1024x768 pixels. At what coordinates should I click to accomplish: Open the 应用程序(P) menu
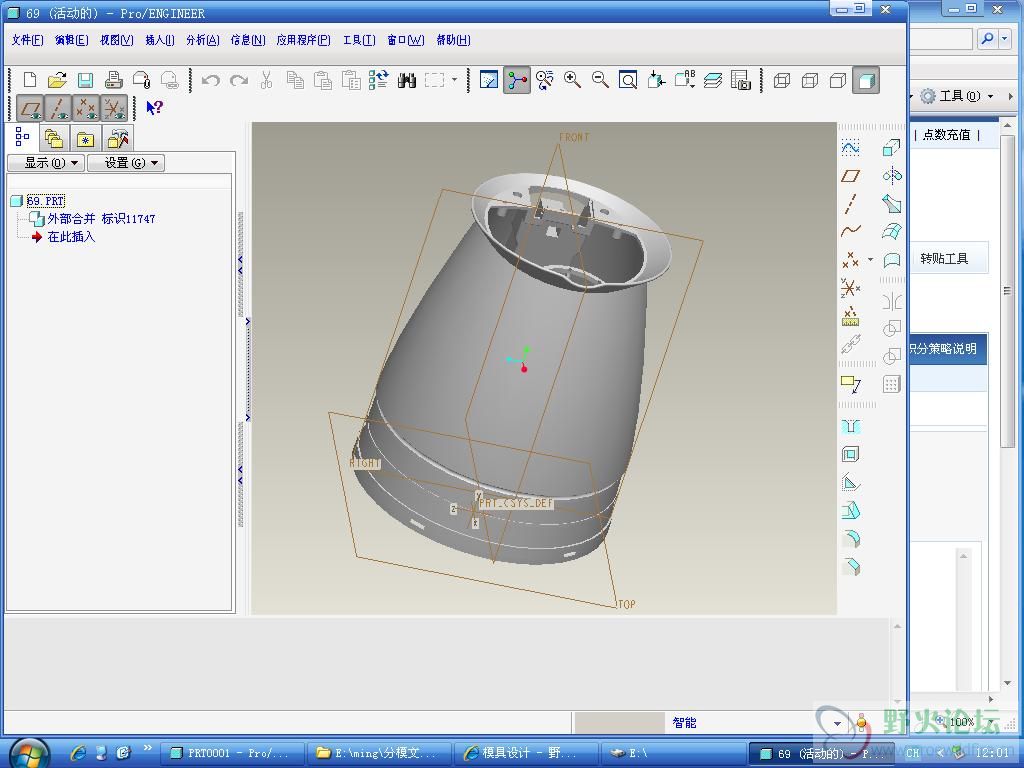pos(304,40)
